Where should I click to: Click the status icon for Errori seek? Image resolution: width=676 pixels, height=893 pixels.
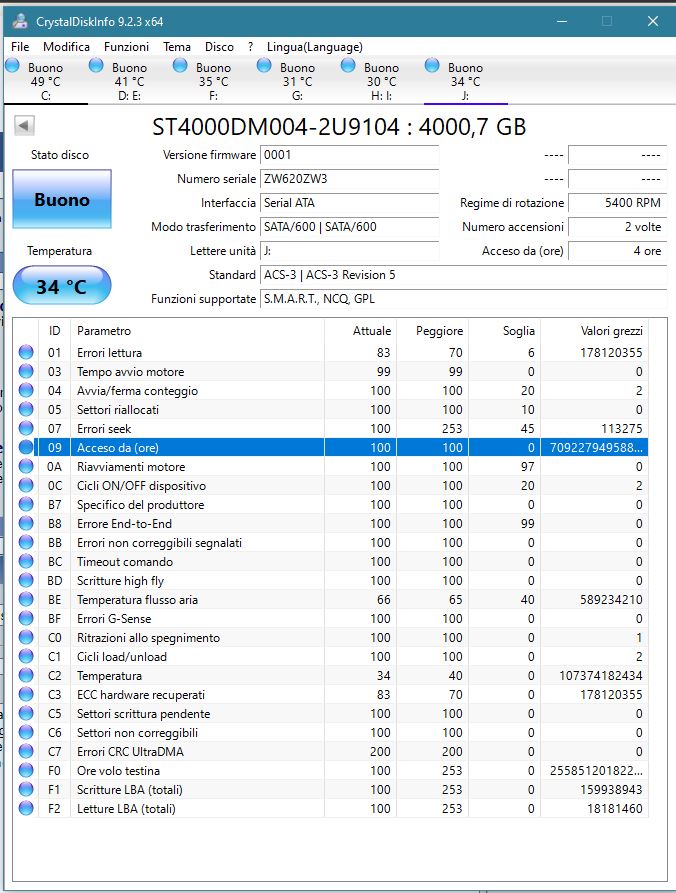click(x=26, y=428)
